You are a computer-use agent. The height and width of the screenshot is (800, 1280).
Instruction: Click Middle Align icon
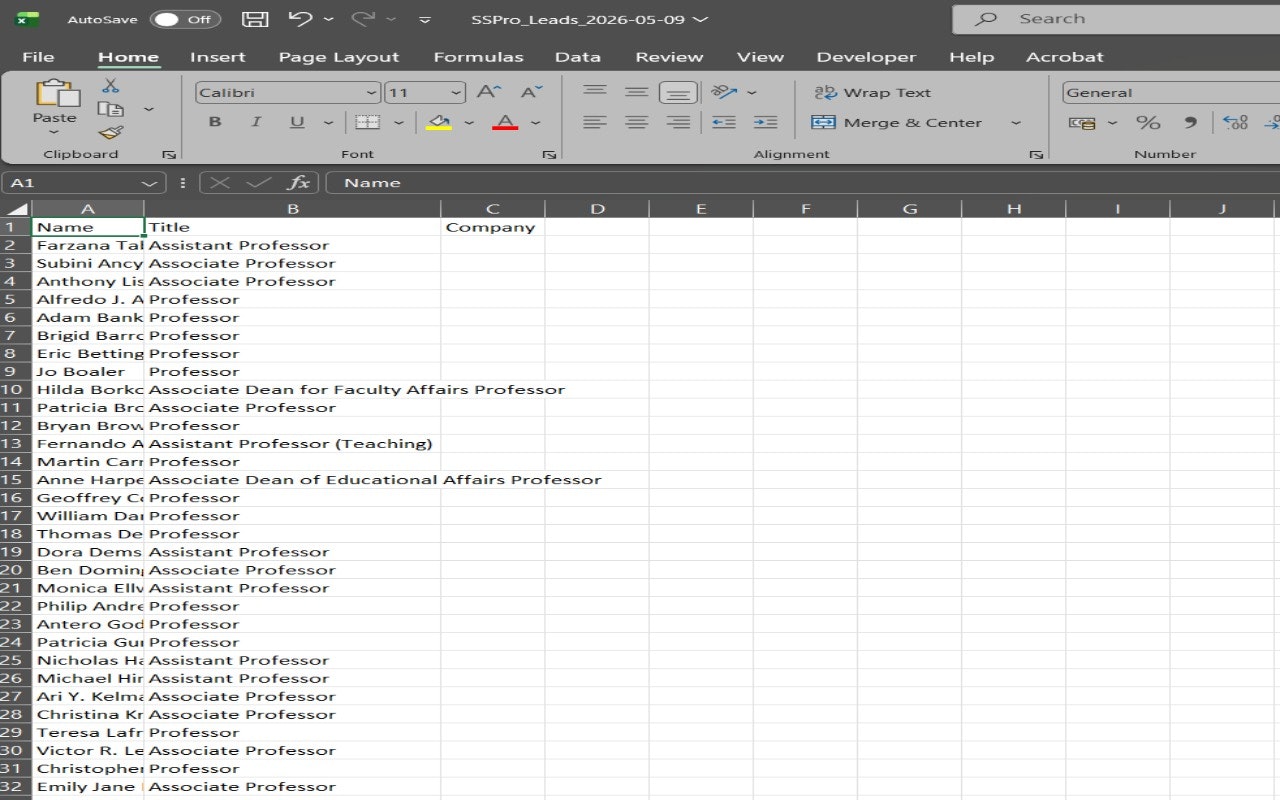click(636, 92)
